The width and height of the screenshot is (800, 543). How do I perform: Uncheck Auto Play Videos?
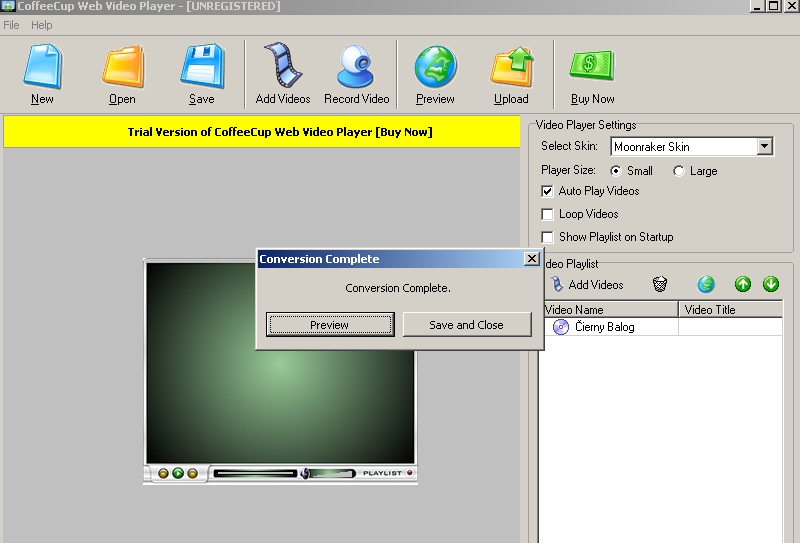pos(547,191)
